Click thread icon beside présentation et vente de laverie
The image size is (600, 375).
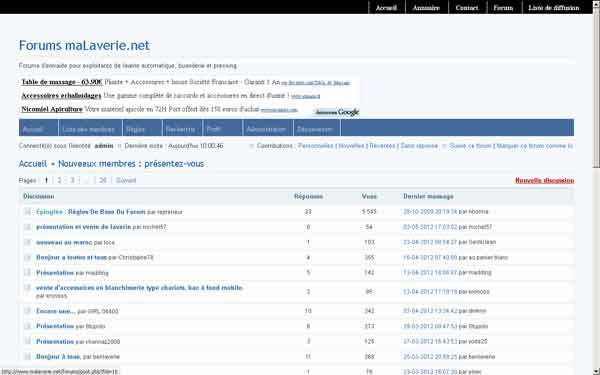(x=27, y=227)
